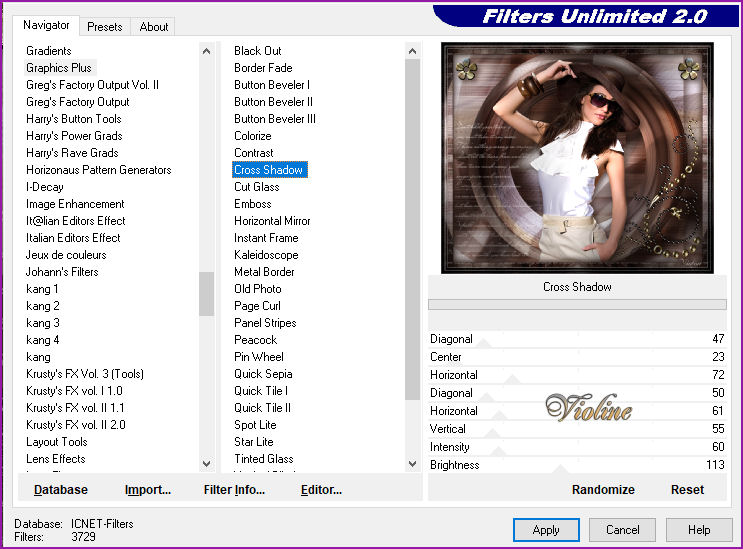
Task: Select Harry's Button Tools
Action: point(74,119)
